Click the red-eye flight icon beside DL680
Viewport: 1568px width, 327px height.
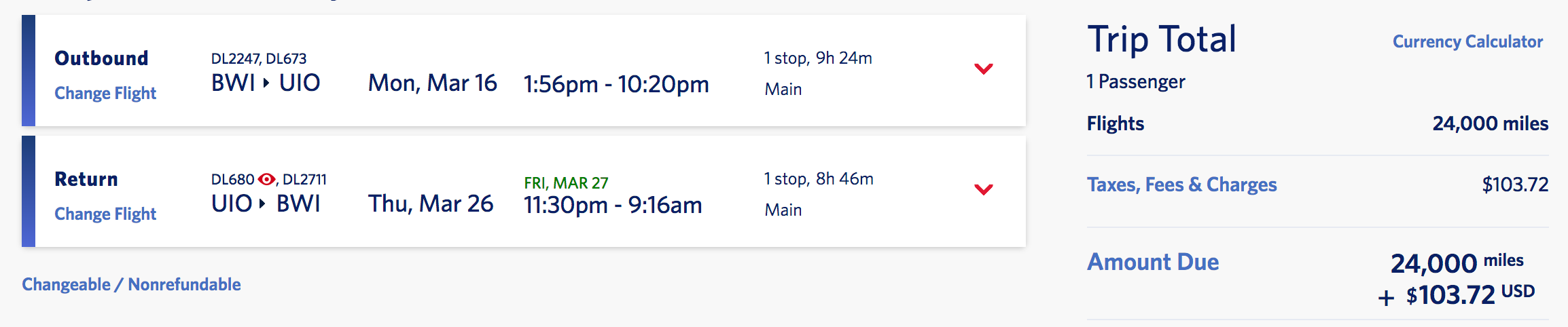pos(266,179)
